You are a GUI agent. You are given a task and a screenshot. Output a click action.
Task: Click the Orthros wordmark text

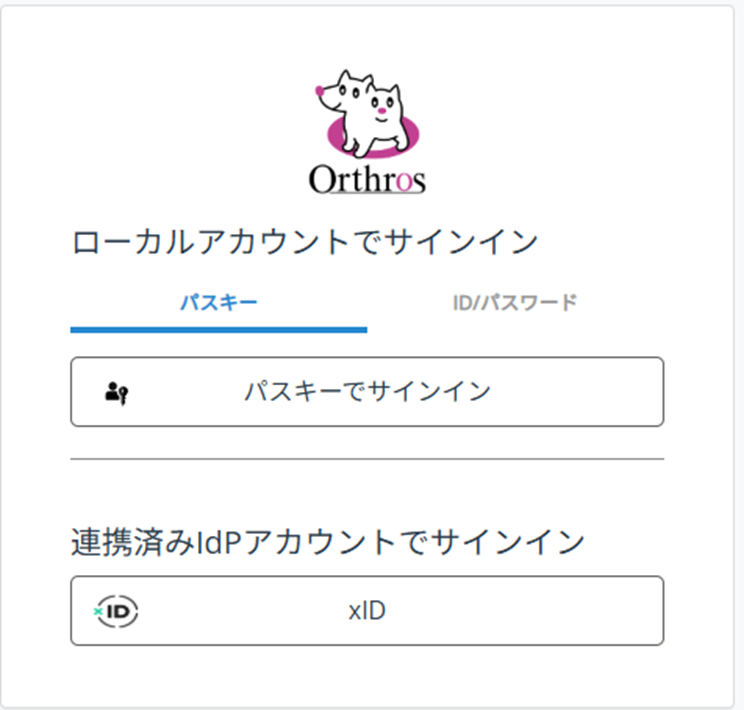tap(367, 180)
